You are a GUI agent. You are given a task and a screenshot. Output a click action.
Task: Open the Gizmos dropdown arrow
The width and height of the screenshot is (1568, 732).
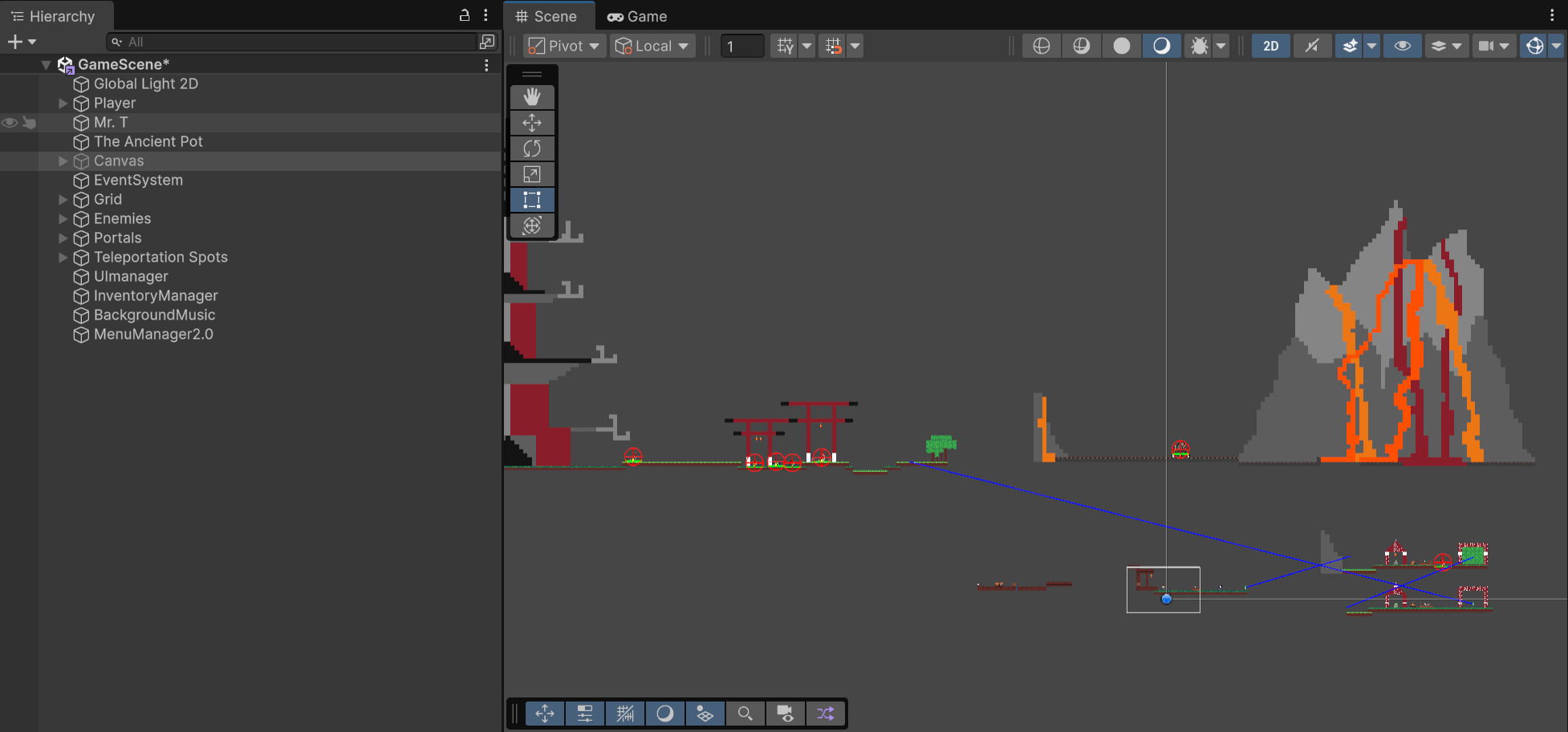pos(1556,46)
